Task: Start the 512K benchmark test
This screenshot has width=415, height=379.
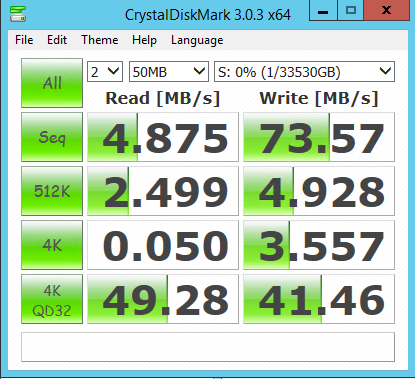Action: pyautogui.click(x=52, y=191)
